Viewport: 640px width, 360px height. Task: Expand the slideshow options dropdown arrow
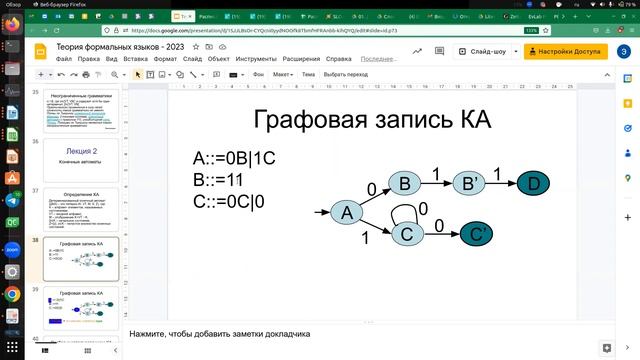point(516,52)
